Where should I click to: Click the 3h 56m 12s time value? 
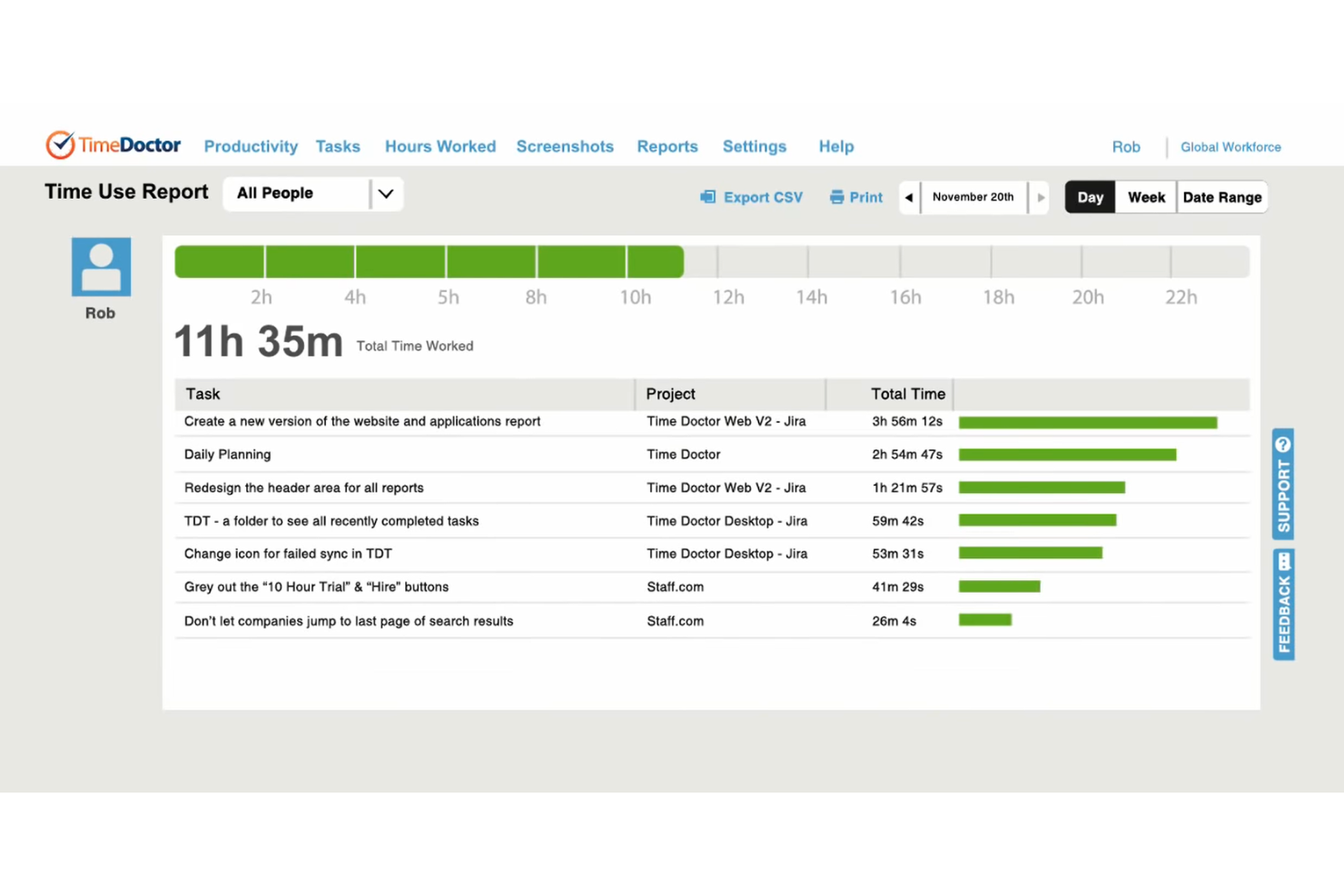(x=907, y=421)
